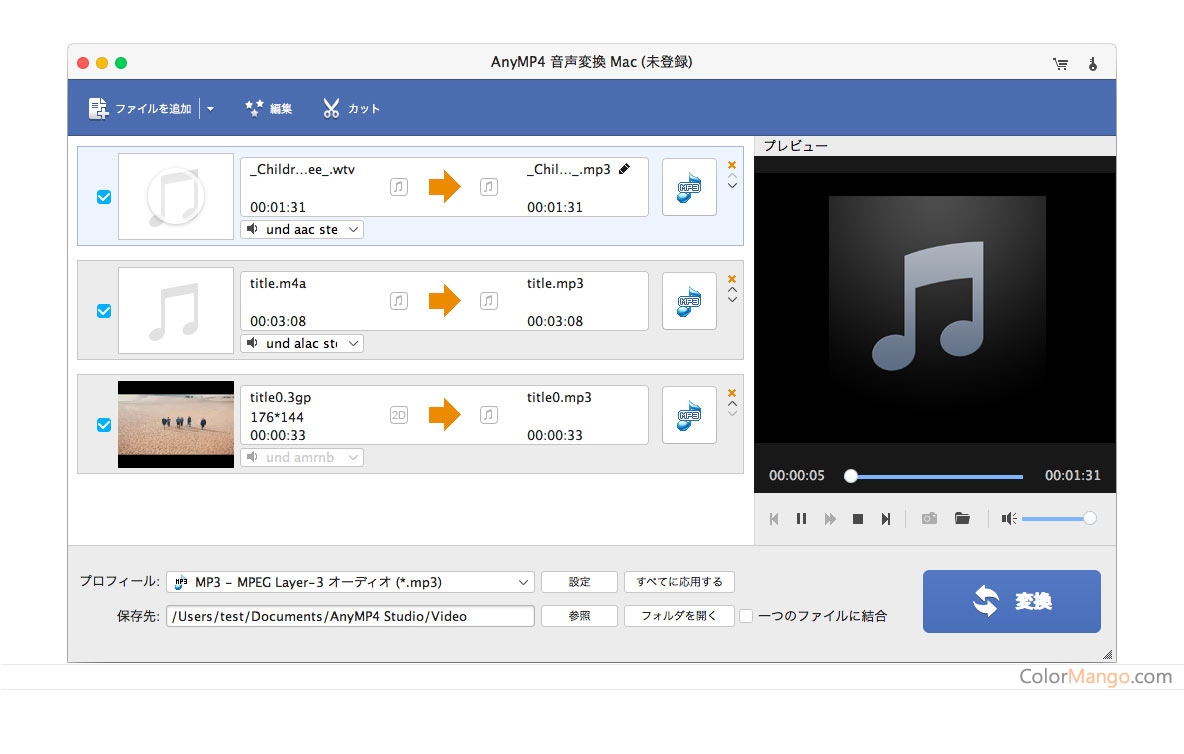Open the snapshot folder icon in preview
This screenshot has width=1184, height=754.
click(x=962, y=518)
